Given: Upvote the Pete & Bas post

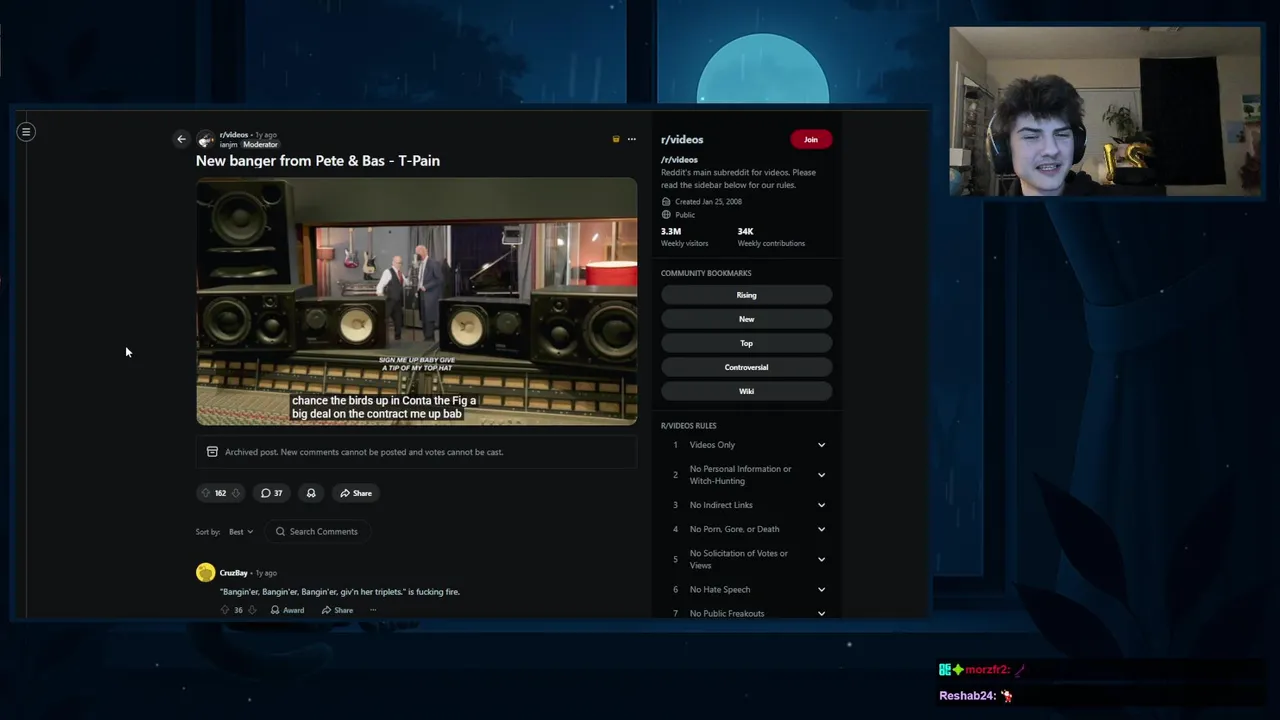Looking at the screenshot, I should tap(206, 493).
